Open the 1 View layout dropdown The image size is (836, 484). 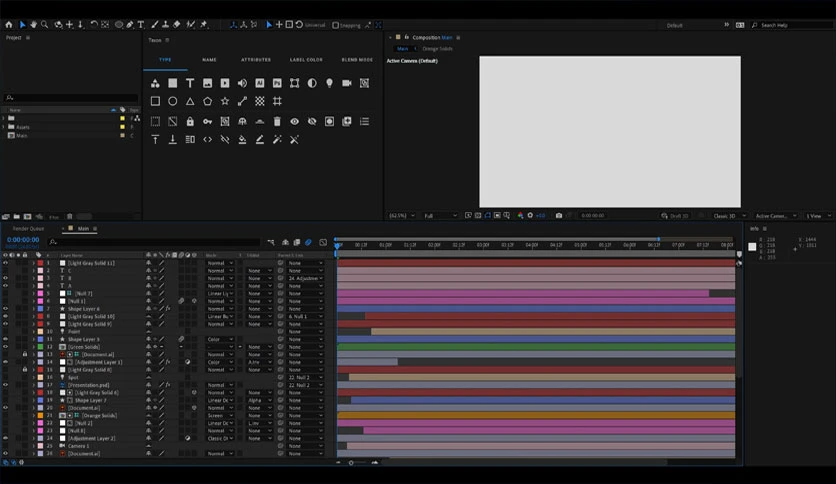(x=818, y=216)
